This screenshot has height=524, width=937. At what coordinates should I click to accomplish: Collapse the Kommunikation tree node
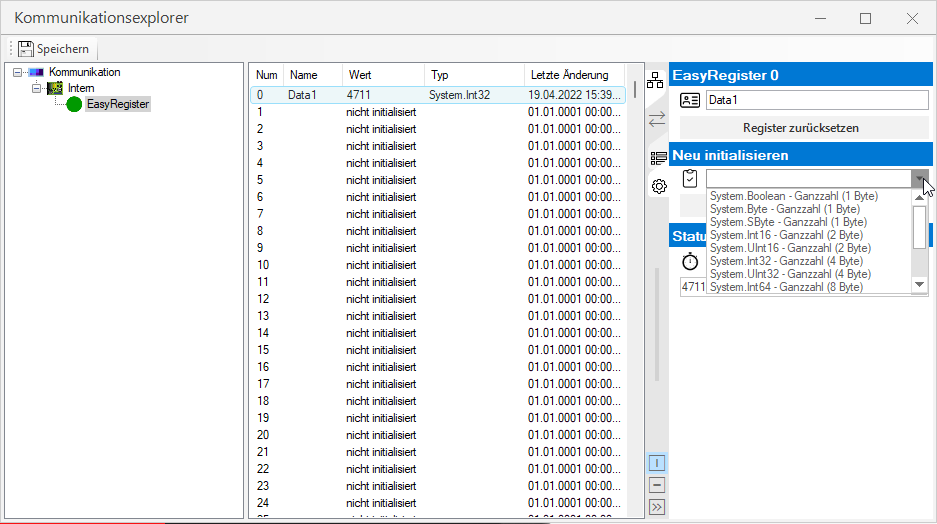coord(18,73)
